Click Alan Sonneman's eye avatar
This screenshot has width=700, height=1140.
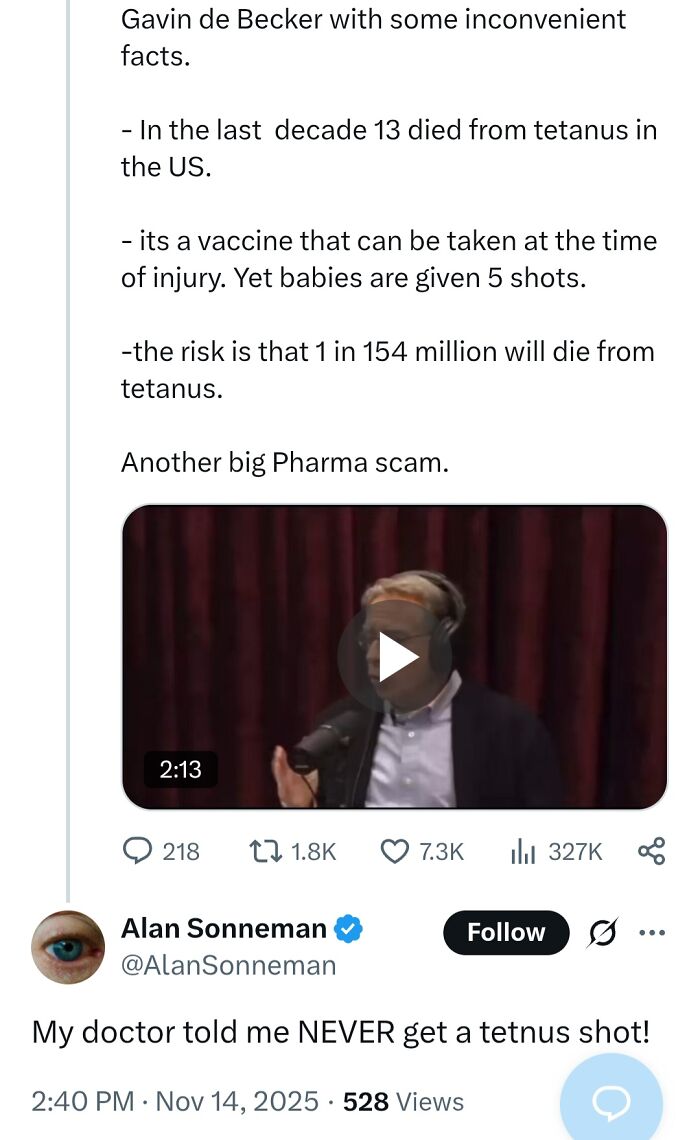point(67,945)
